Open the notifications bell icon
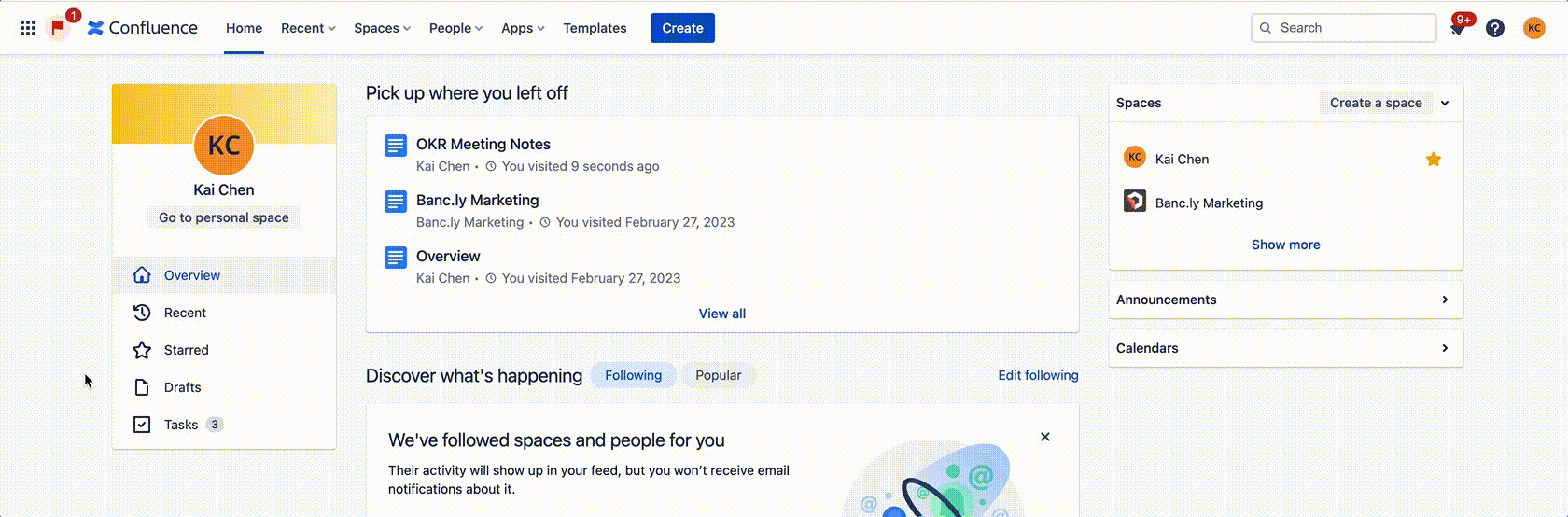 coord(1458,28)
